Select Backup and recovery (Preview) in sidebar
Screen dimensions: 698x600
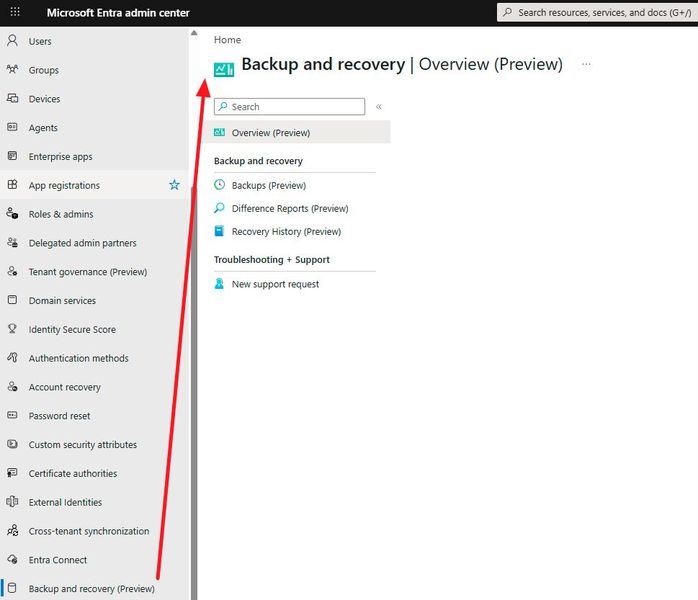point(94,588)
